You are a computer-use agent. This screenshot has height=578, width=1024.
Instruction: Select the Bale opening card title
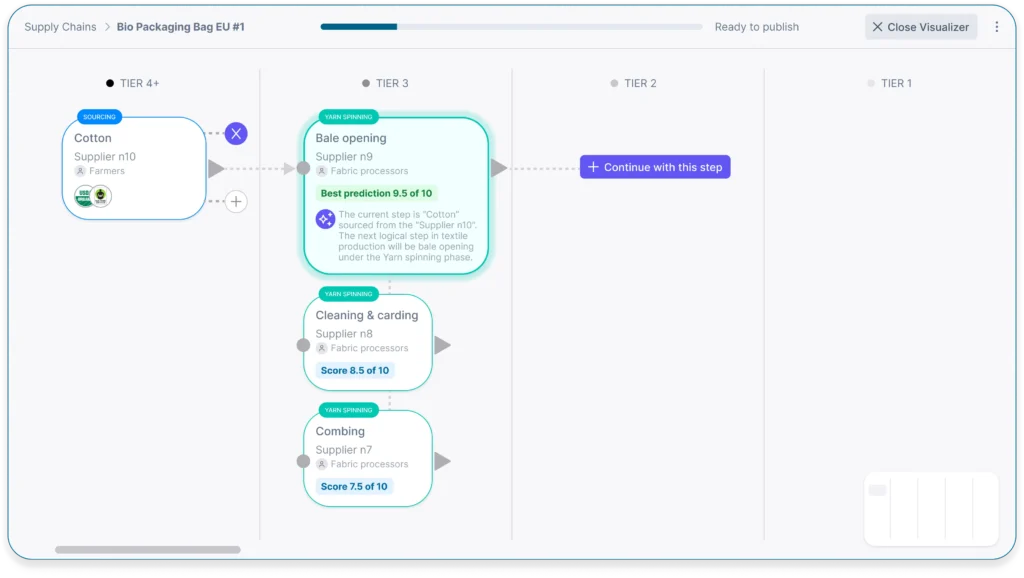tap(351, 138)
